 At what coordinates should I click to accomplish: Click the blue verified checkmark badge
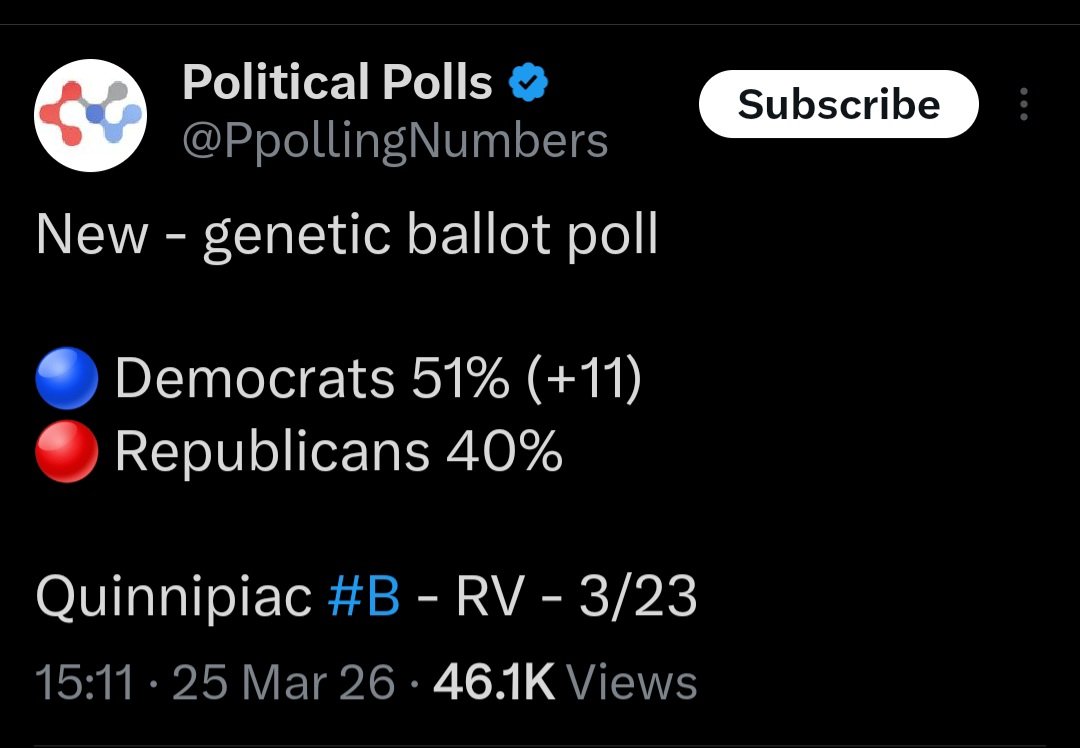pos(529,84)
